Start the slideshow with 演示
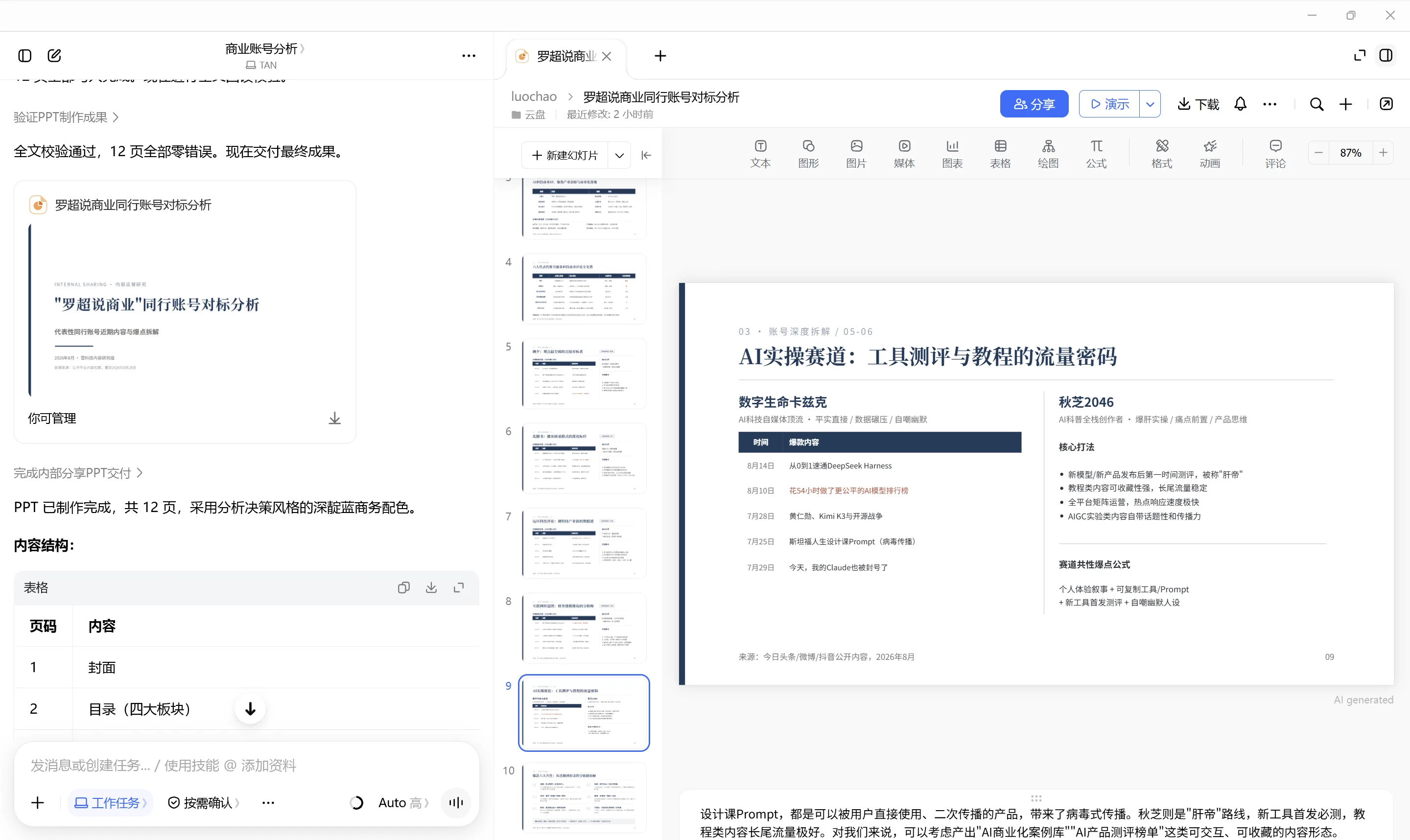1410x840 pixels. [1109, 104]
